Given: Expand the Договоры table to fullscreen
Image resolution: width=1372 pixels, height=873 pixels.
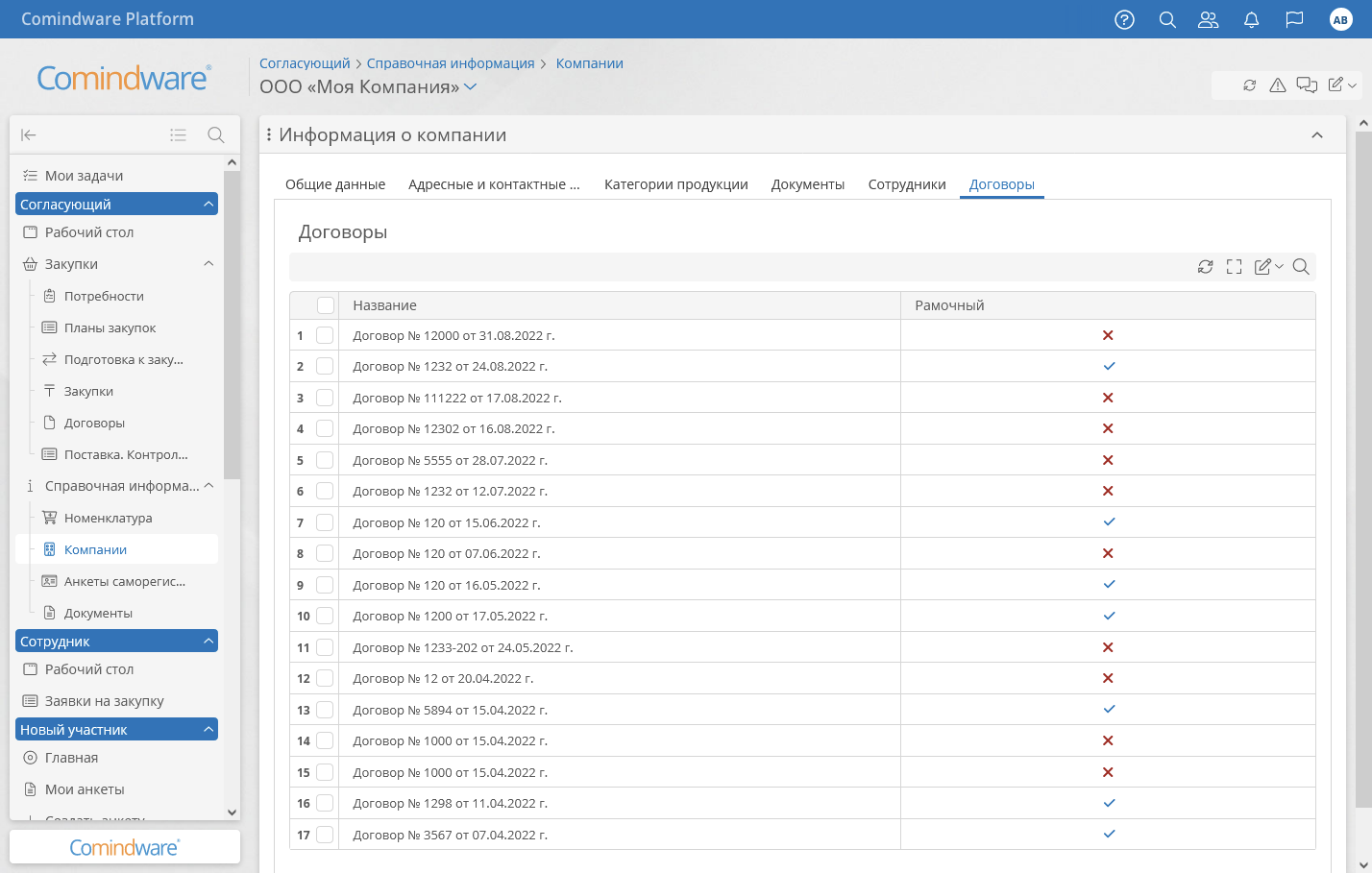Looking at the screenshot, I should click(1235, 267).
